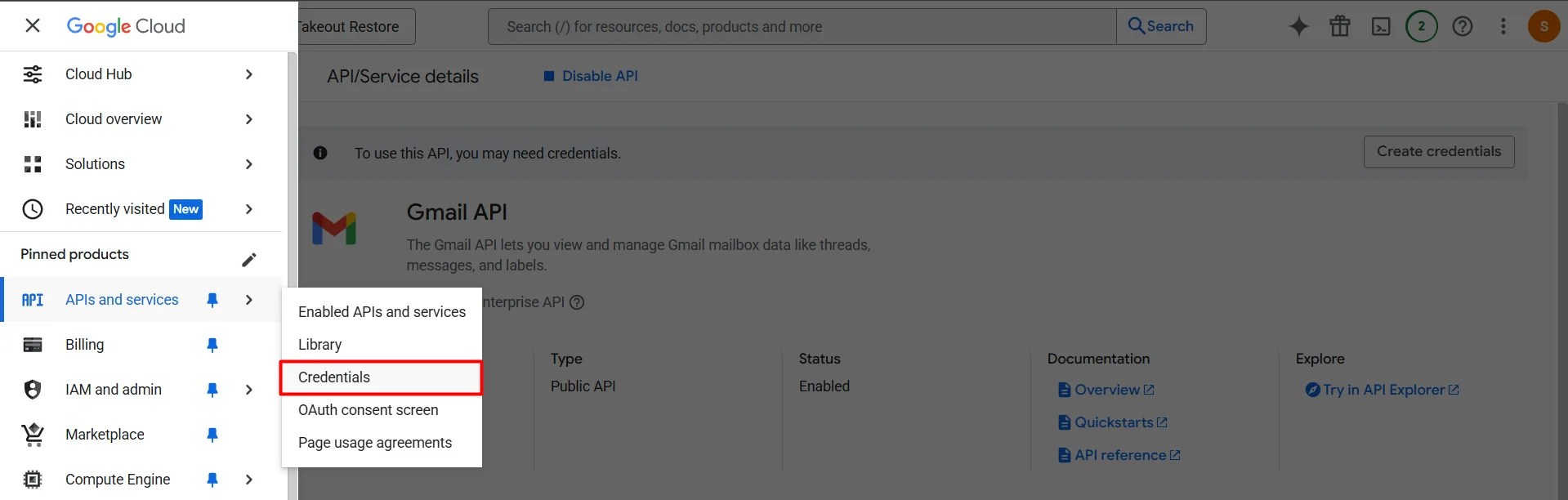Open Gemini sparkle assistant icon
The image size is (1568, 500).
click(1299, 26)
